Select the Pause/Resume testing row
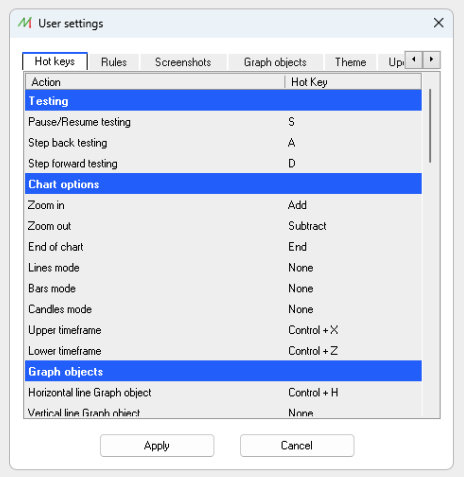The height and width of the screenshot is (477, 464). click(223, 122)
